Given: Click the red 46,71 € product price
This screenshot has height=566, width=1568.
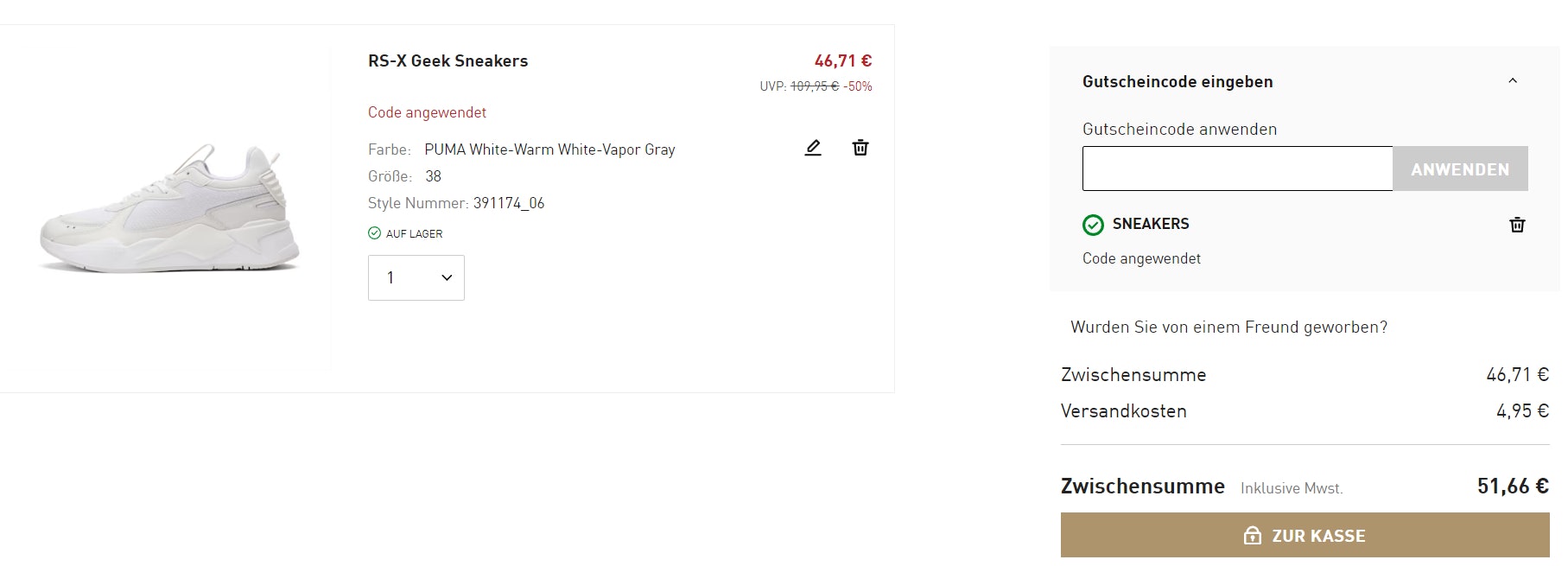Looking at the screenshot, I should click(x=842, y=60).
